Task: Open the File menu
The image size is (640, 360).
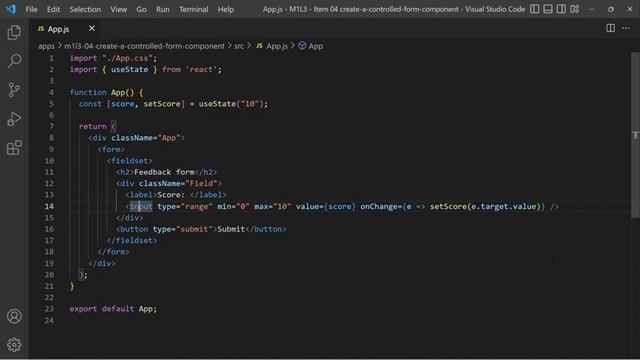Action: (31, 9)
